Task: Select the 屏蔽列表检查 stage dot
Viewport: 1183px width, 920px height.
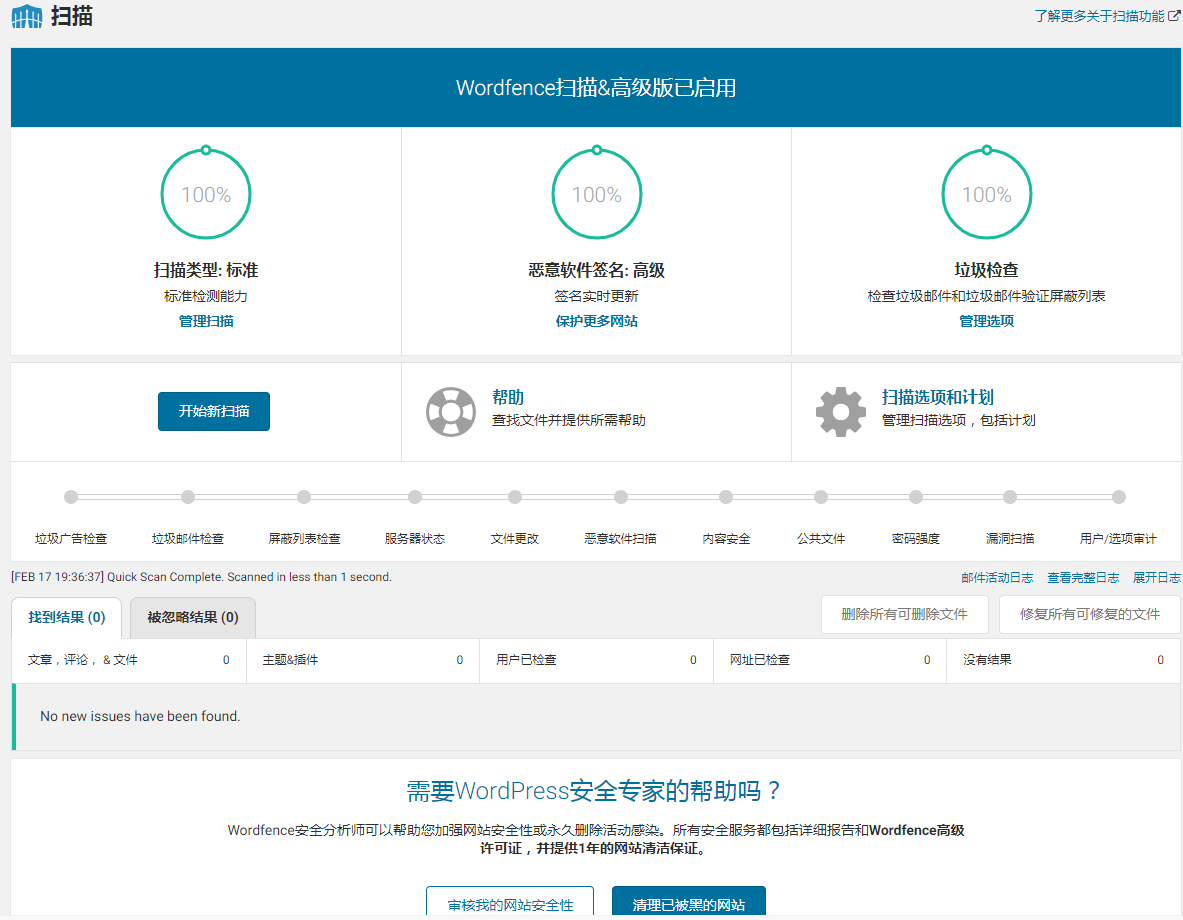Action: [304, 497]
